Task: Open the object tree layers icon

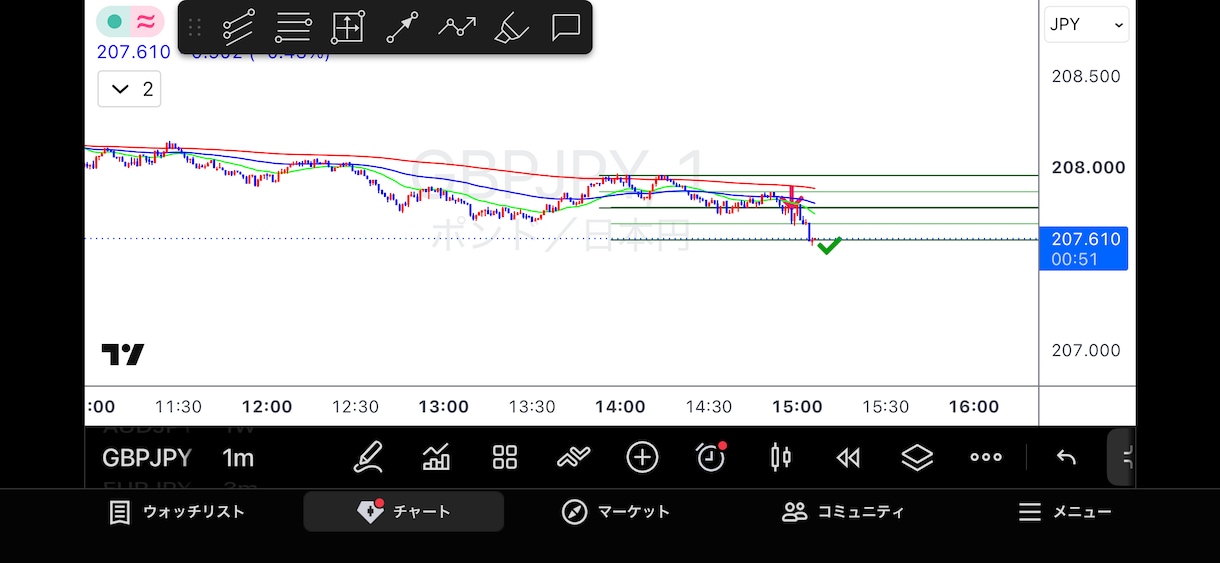Action: (x=917, y=458)
